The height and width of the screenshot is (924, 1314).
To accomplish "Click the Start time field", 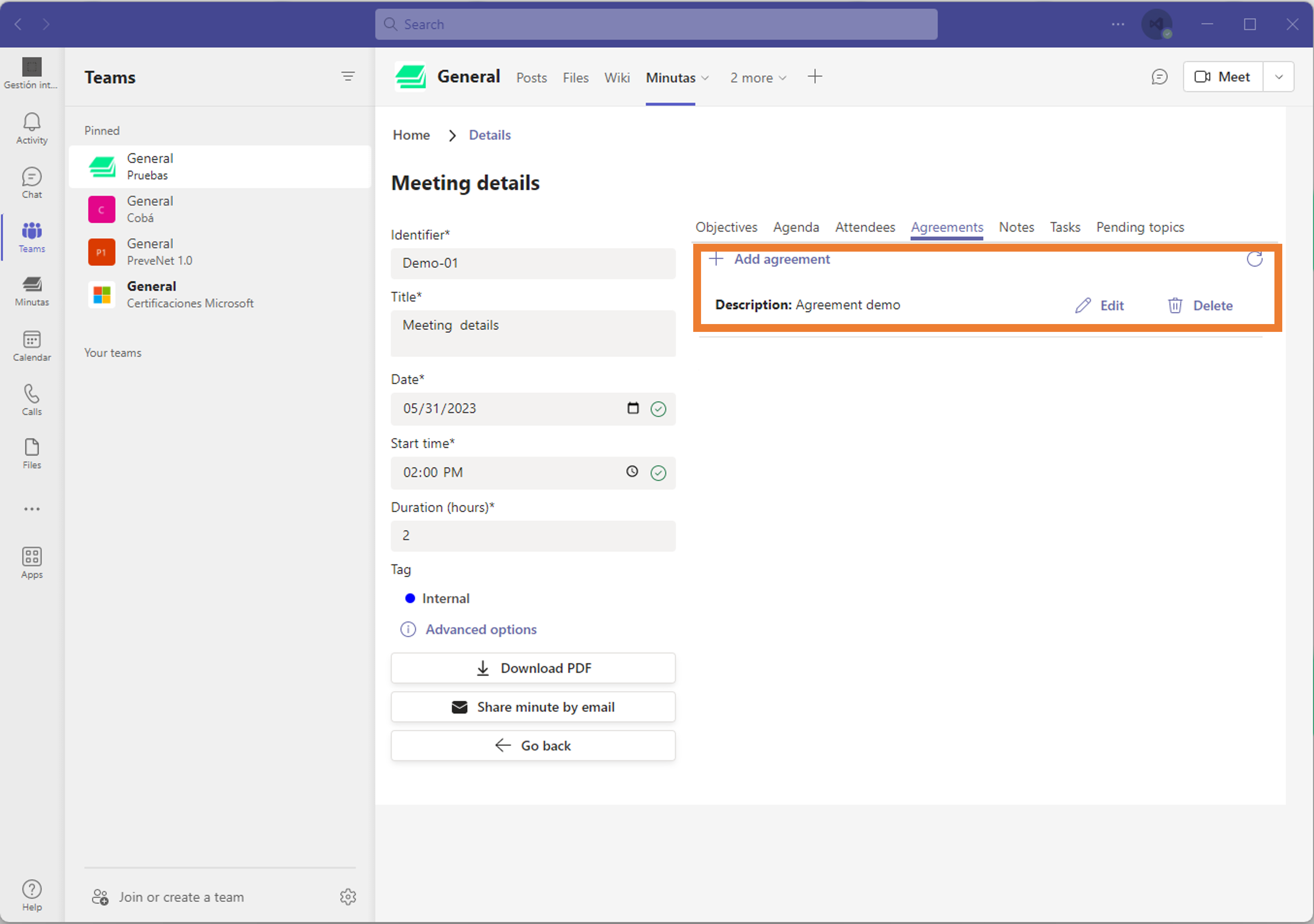I will click(533, 473).
